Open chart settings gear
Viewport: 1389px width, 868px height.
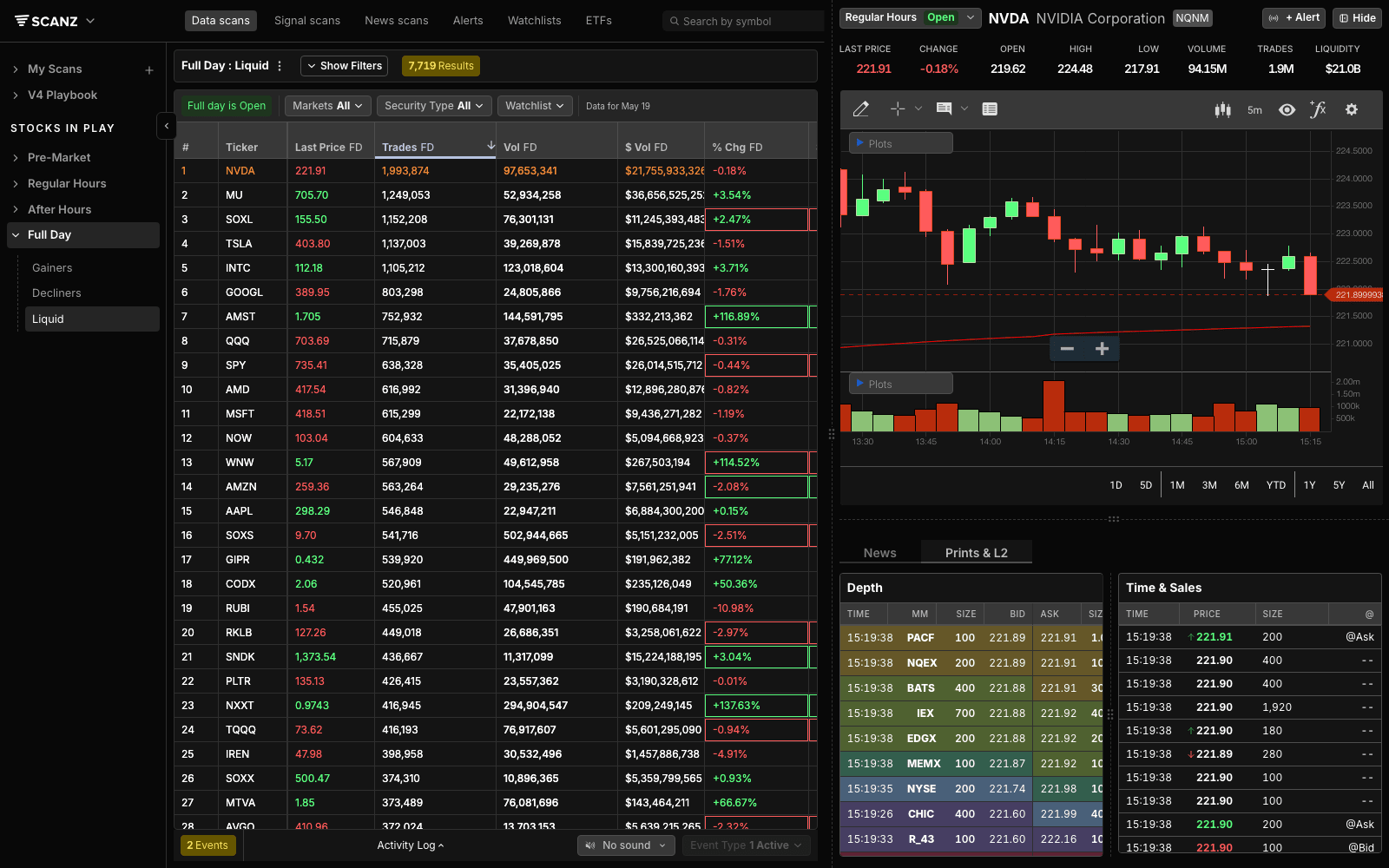[1352, 109]
